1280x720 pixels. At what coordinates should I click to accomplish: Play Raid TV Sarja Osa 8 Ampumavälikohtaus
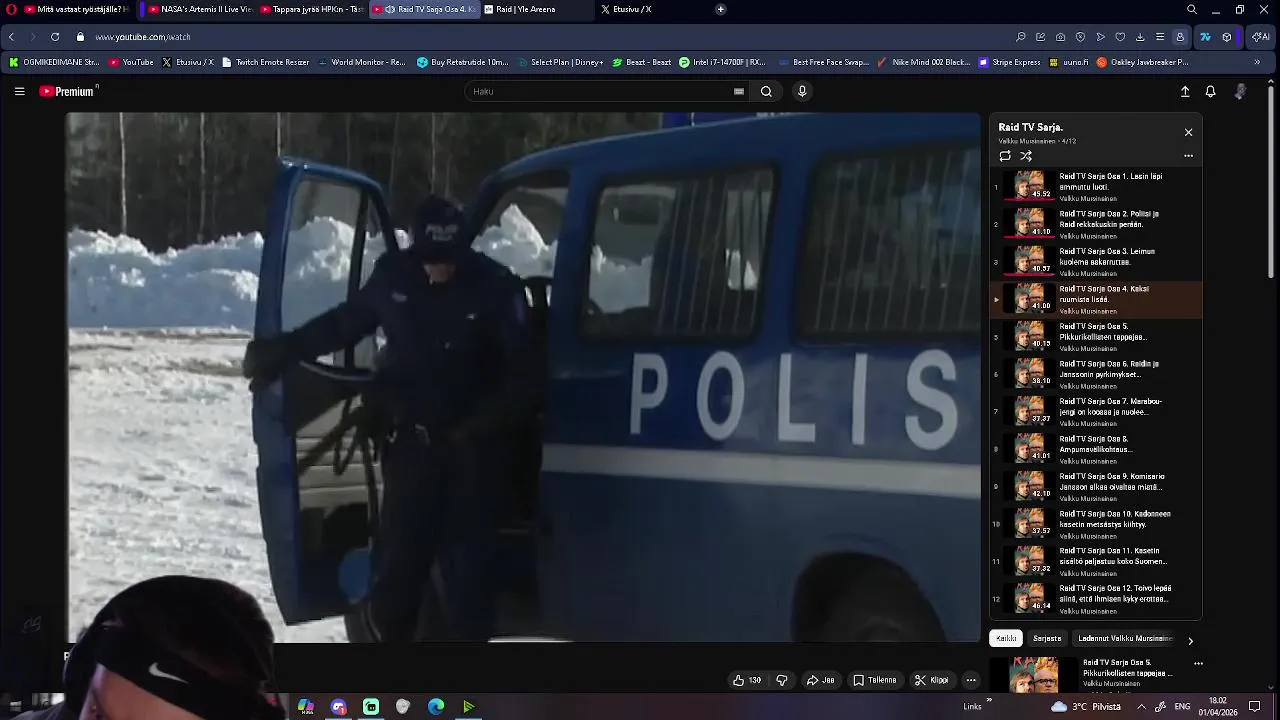pos(1095,449)
